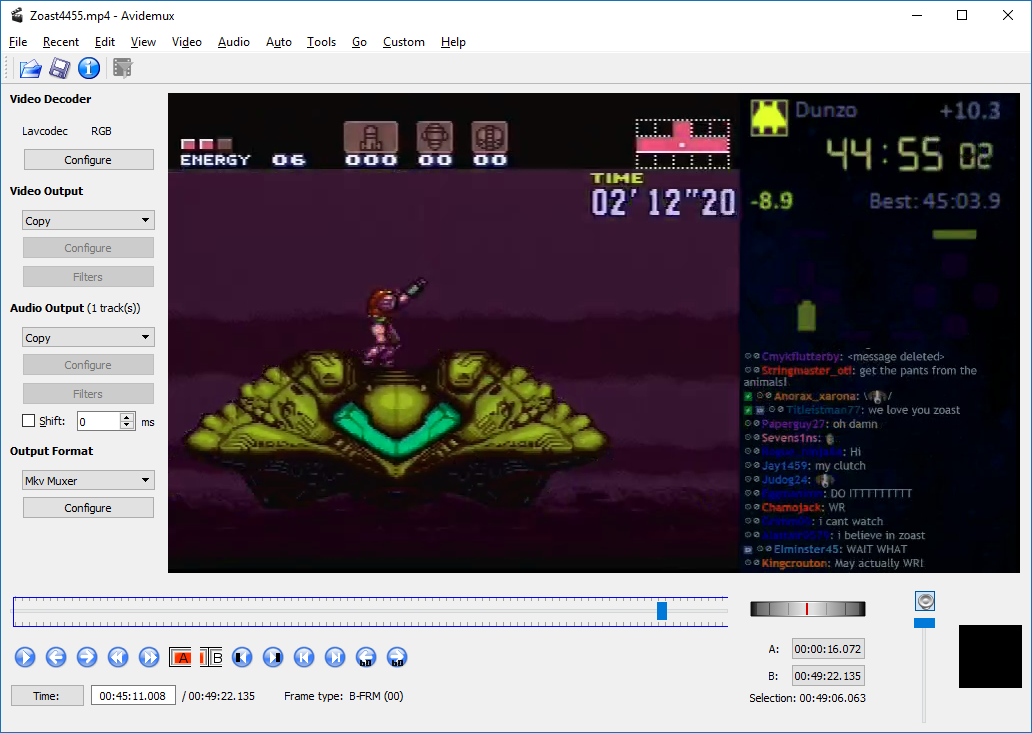Open the Tools menu
Screen dimensions: 1032x733
tap(321, 41)
